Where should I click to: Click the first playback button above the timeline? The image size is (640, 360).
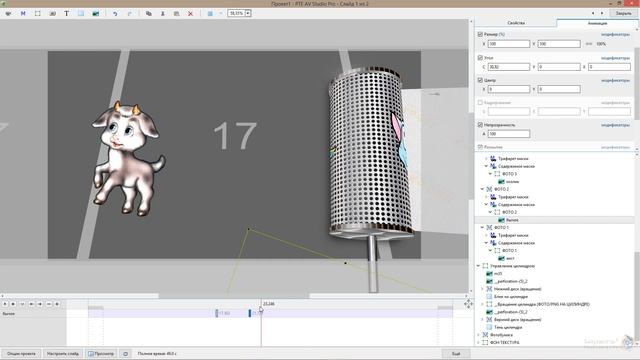click(x=5, y=304)
